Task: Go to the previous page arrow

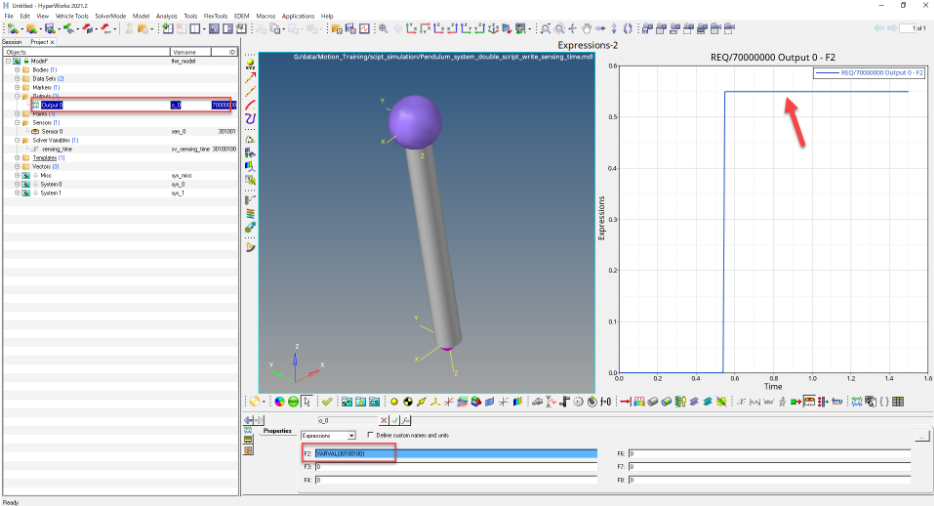Action: 879,29
